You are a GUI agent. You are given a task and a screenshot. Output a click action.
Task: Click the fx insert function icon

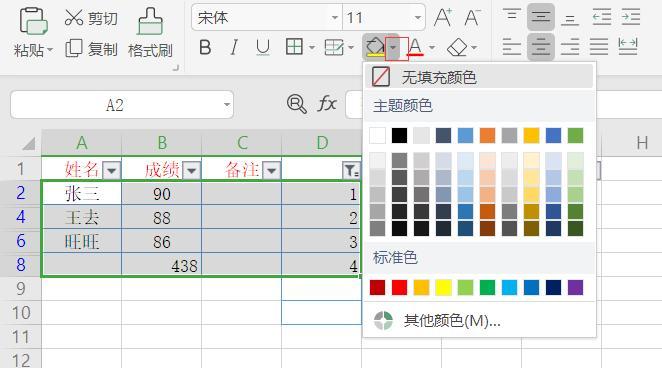(x=327, y=104)
